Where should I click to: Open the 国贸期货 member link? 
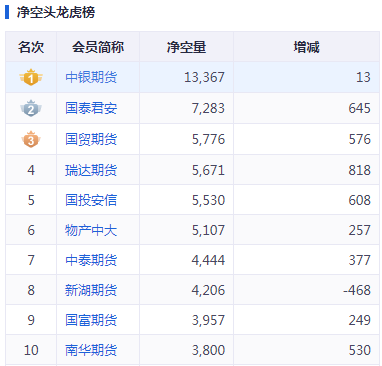91,139
